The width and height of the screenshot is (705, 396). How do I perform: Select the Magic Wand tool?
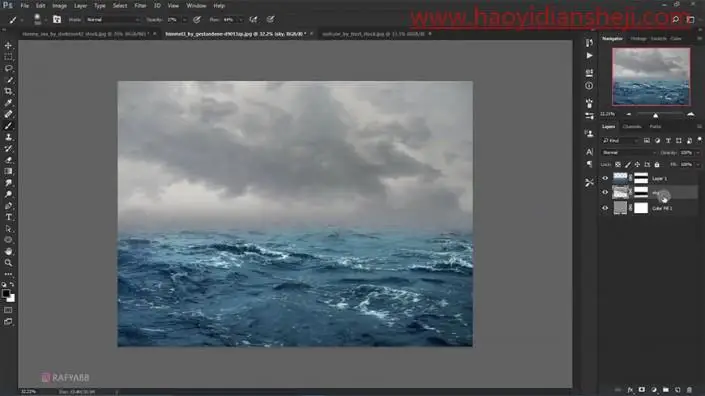tap(8, 80)
